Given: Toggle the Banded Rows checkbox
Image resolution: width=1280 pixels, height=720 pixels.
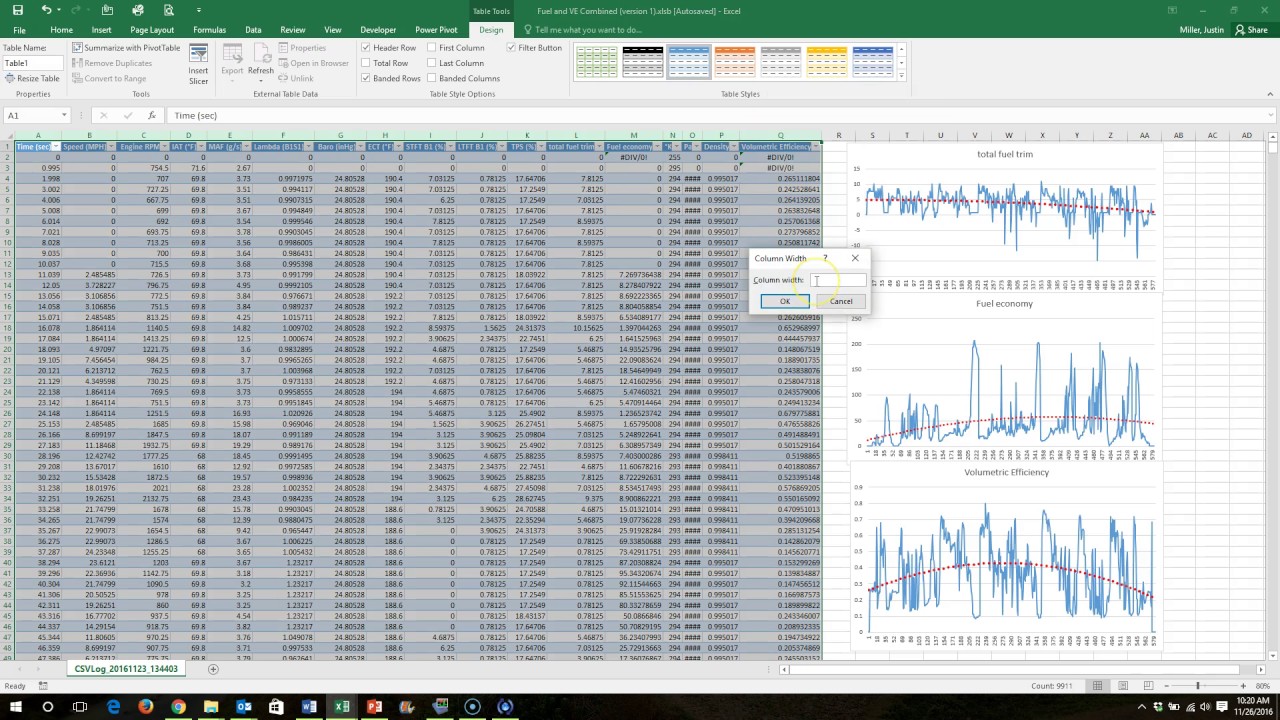Looking at the screenshot, I should click(367, 78).
